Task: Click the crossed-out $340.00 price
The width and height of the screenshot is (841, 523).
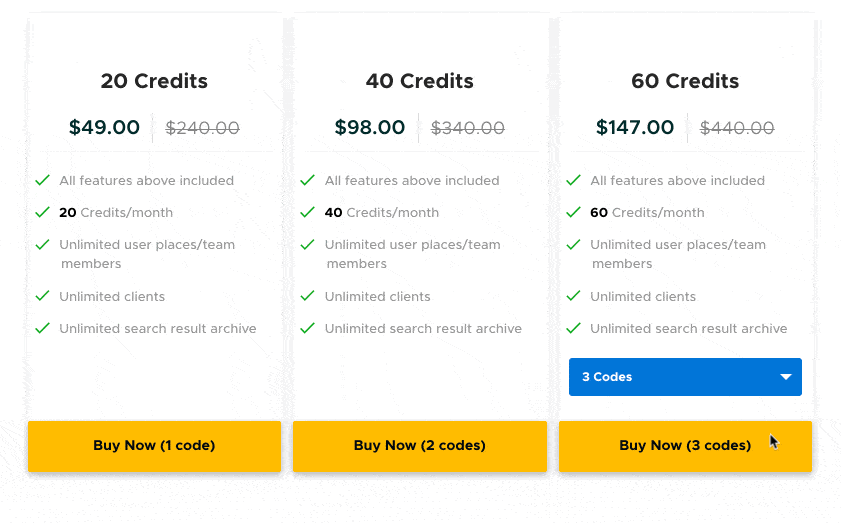Action: click(x=468, y=128)
